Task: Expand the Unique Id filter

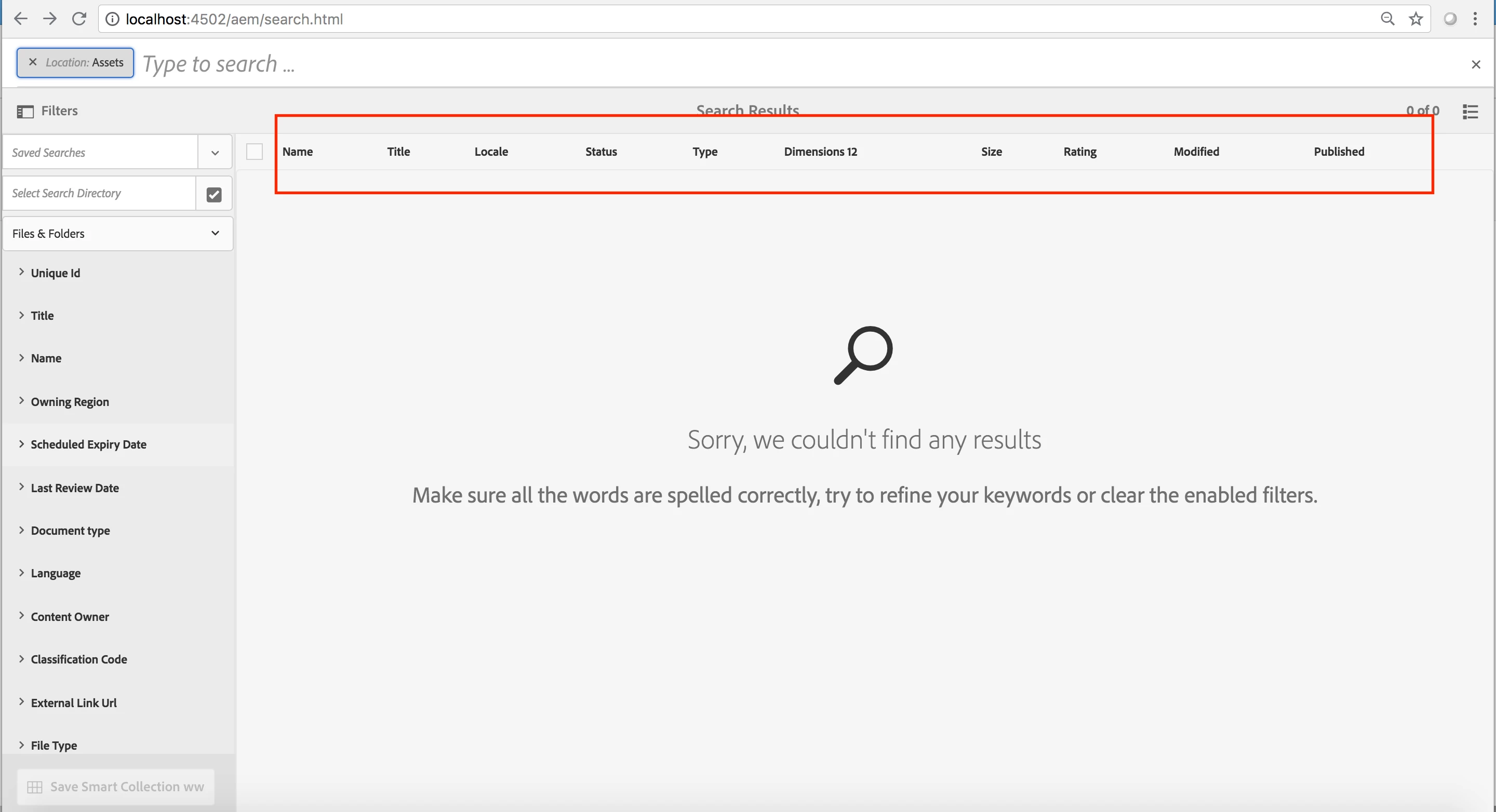Action: (x=55, y=273)
